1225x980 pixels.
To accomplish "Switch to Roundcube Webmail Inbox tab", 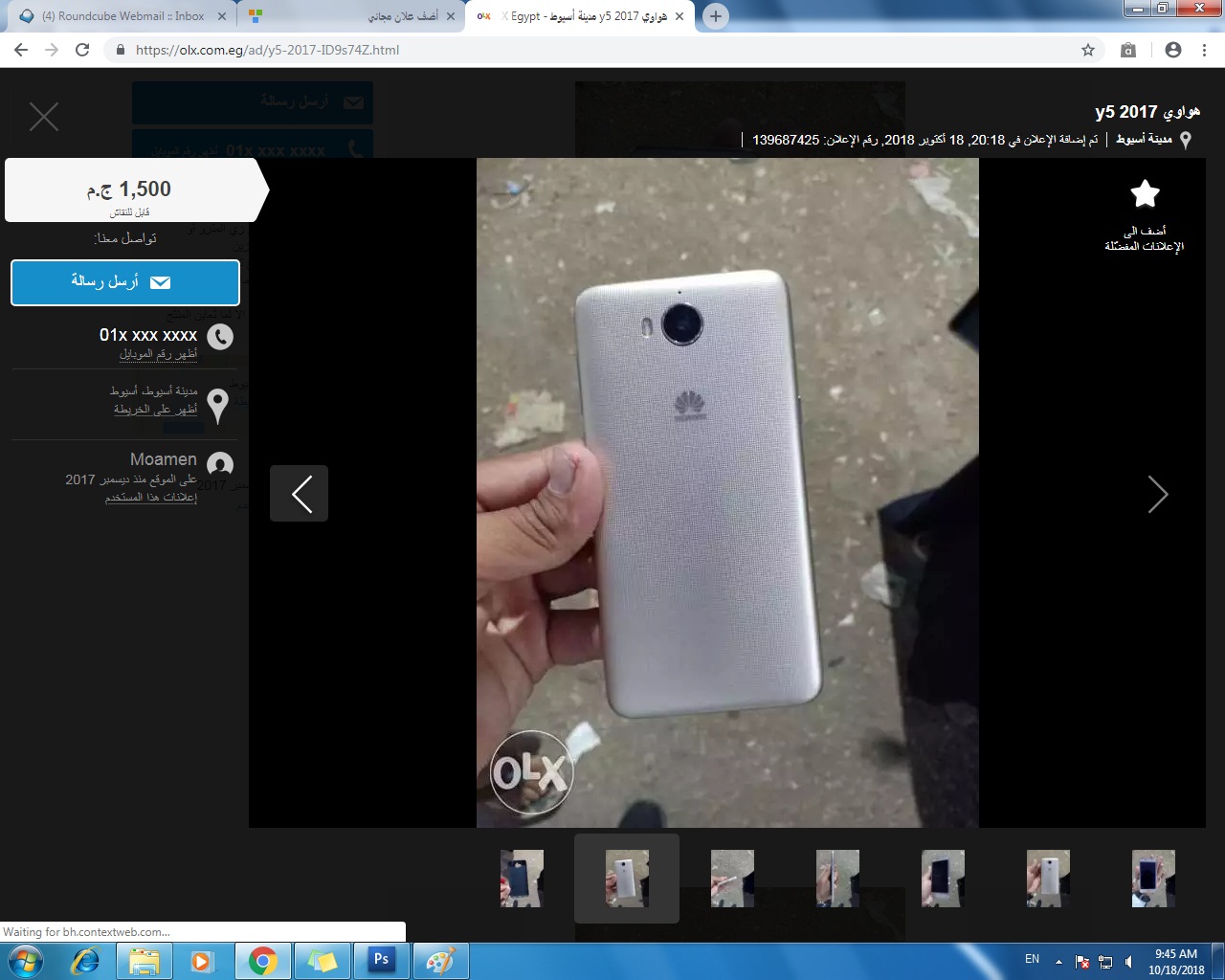I will click(122, 16).
